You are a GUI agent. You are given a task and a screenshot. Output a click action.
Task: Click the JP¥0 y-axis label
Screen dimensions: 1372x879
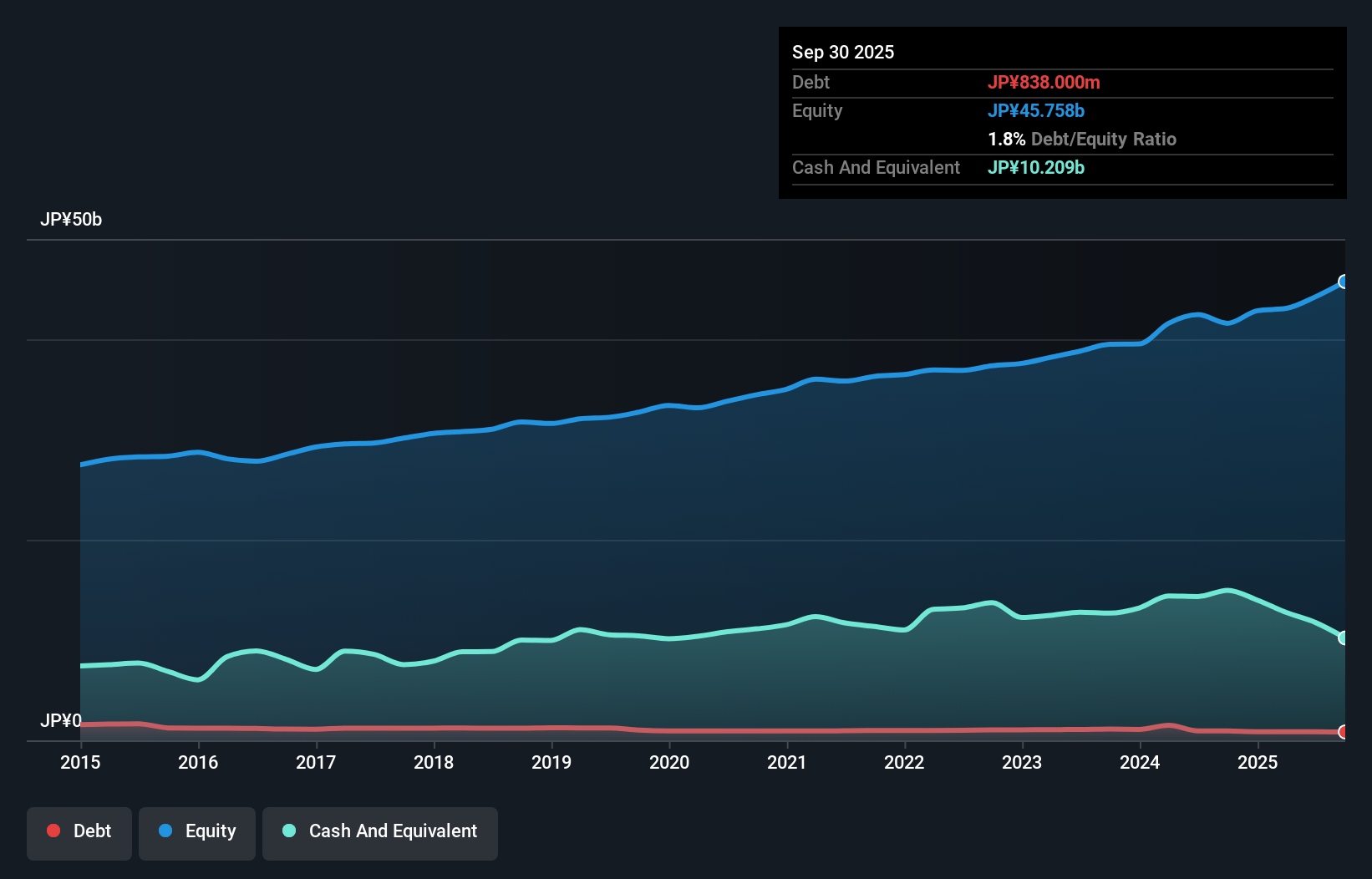click(61, 720)
